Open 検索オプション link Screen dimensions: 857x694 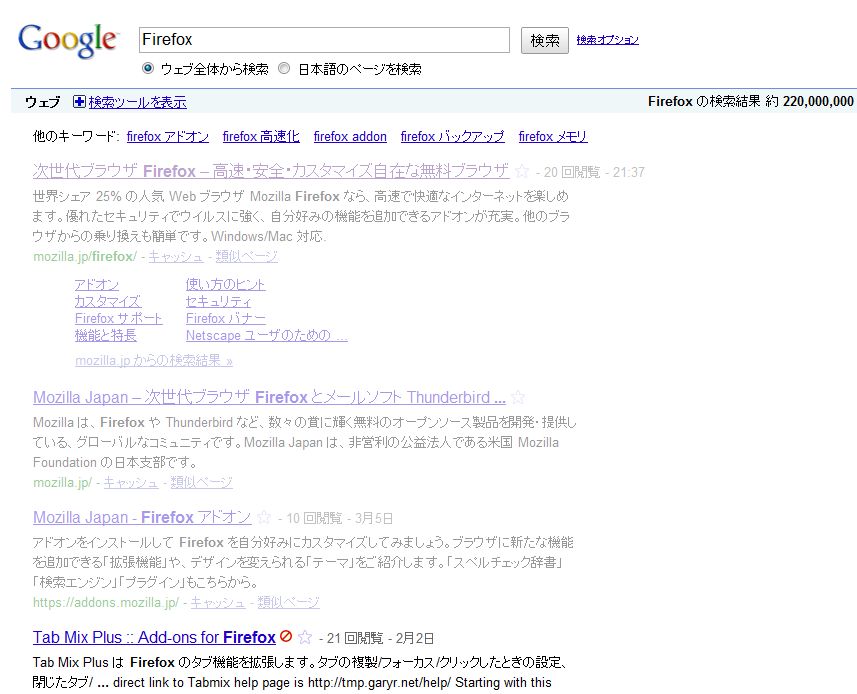click(607, 40)
